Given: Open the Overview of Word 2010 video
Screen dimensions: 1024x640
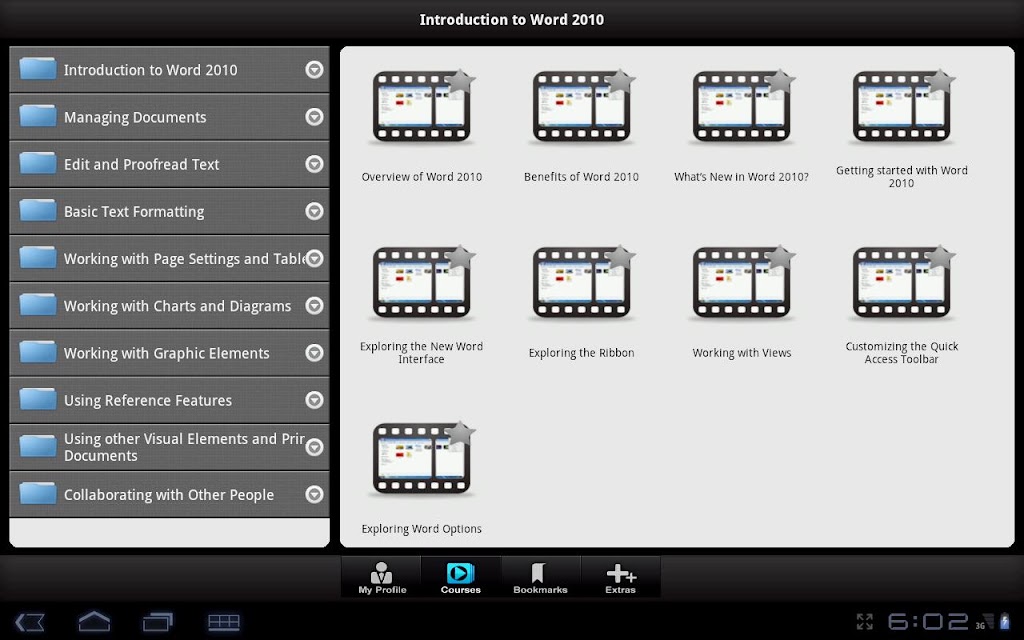Looking at the screenshot, I should (421, 108).
